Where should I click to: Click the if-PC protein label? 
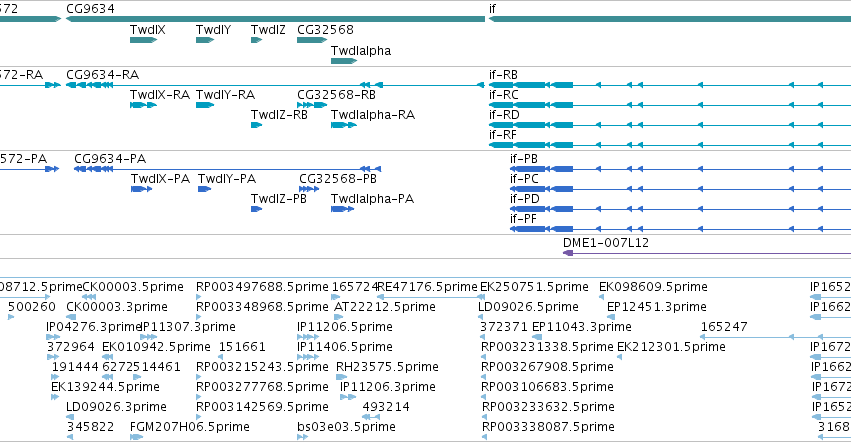click(x=524, y=179)
